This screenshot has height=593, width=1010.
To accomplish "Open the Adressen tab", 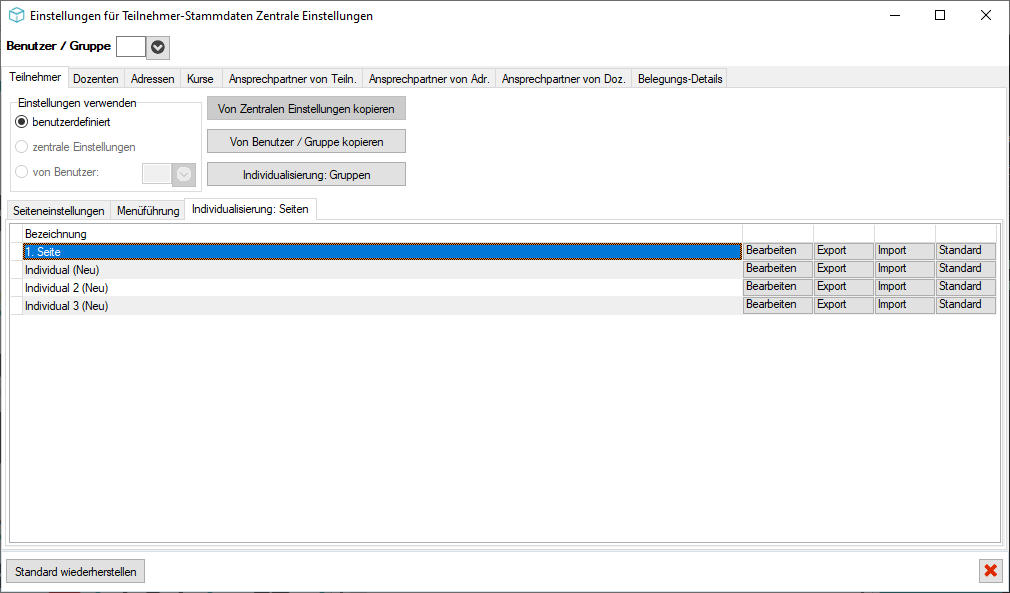I will [153, 79].
